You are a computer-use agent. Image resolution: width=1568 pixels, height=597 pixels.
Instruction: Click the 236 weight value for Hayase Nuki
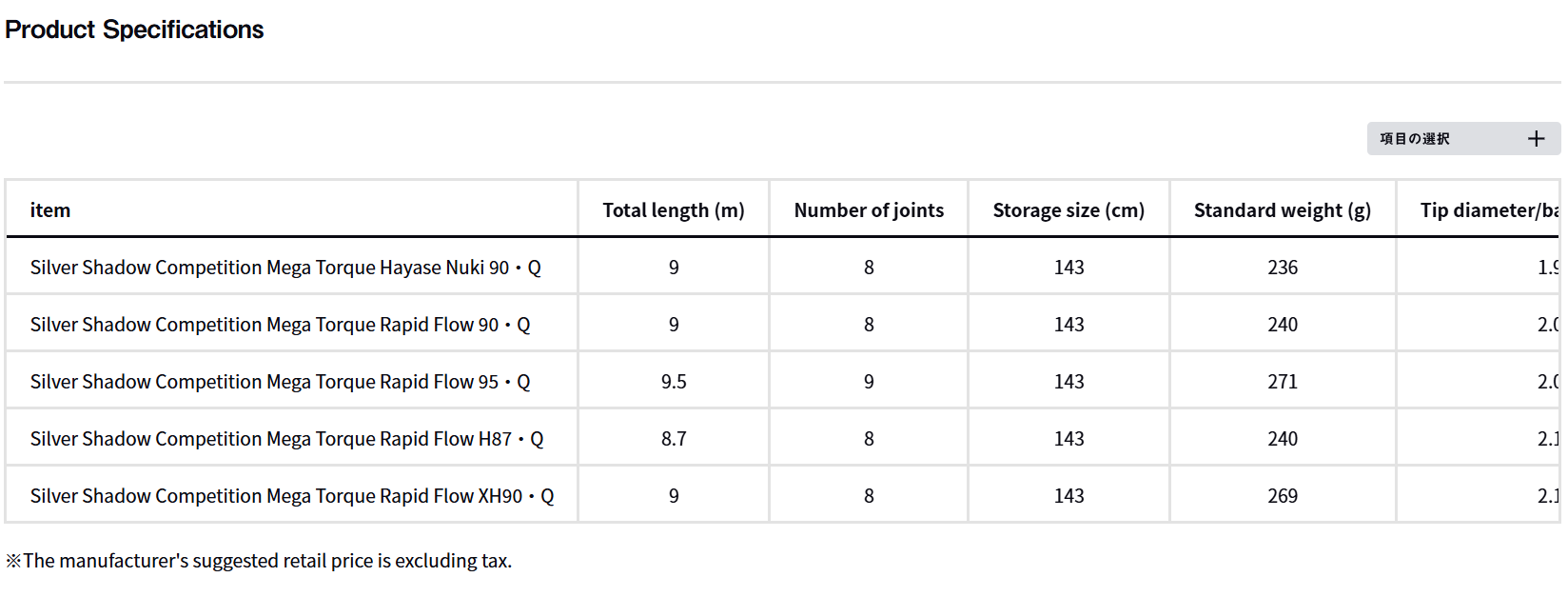pos(1282,268)
